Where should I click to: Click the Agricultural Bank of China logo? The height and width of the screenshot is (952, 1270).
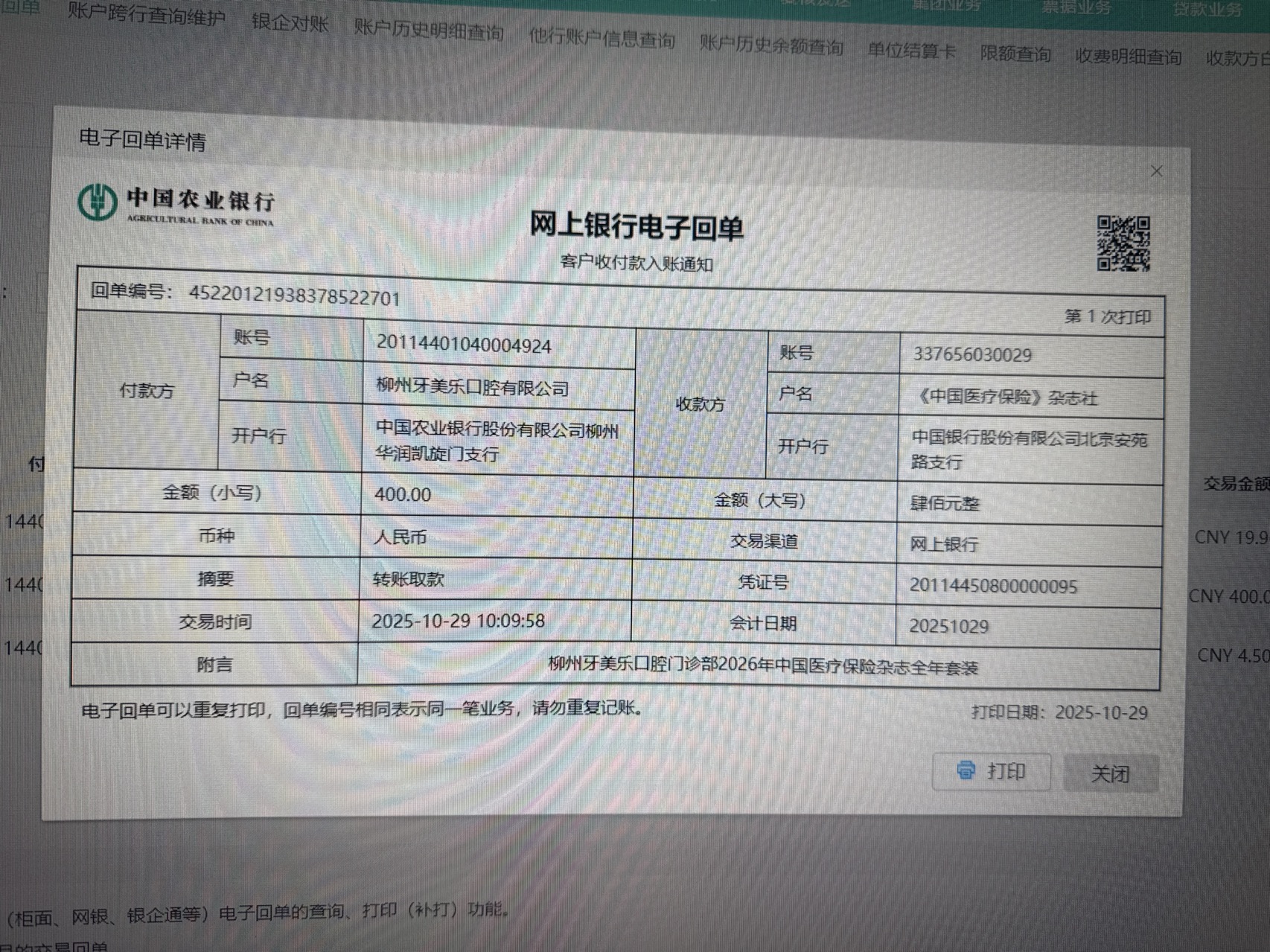[x=97, y=202]
